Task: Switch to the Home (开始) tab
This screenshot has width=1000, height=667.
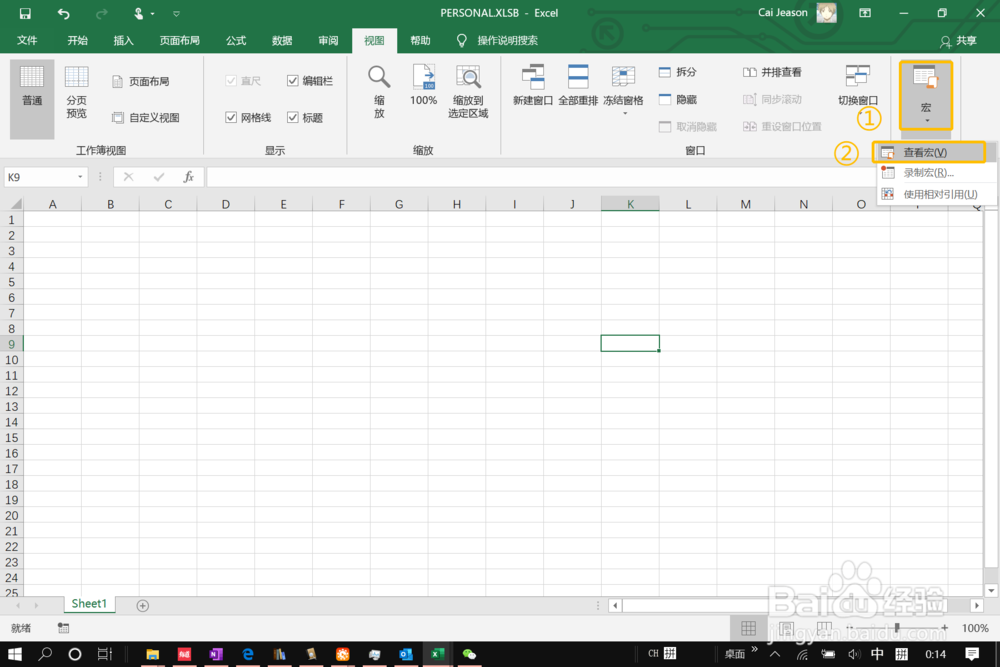Action: tap(77, 40)
